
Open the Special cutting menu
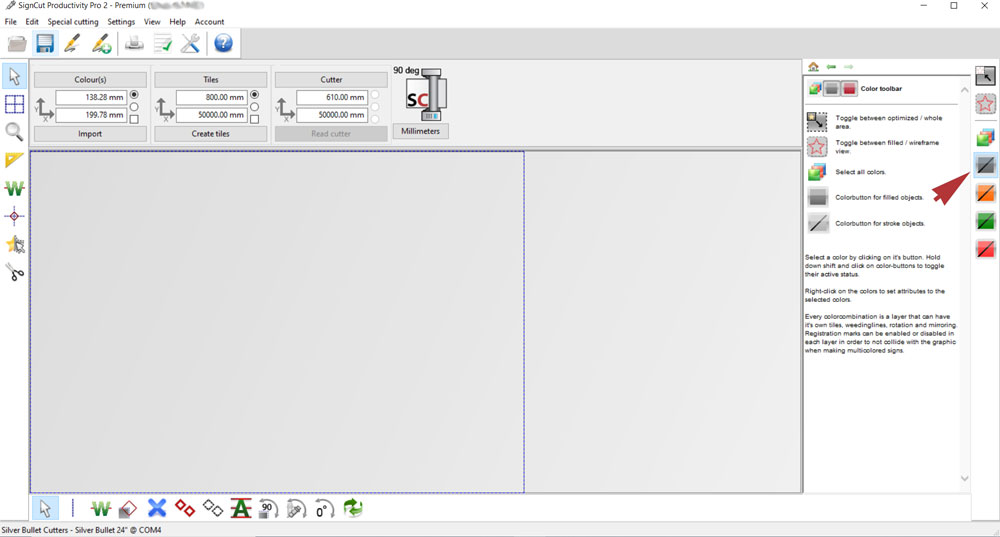tap(73, 22)
